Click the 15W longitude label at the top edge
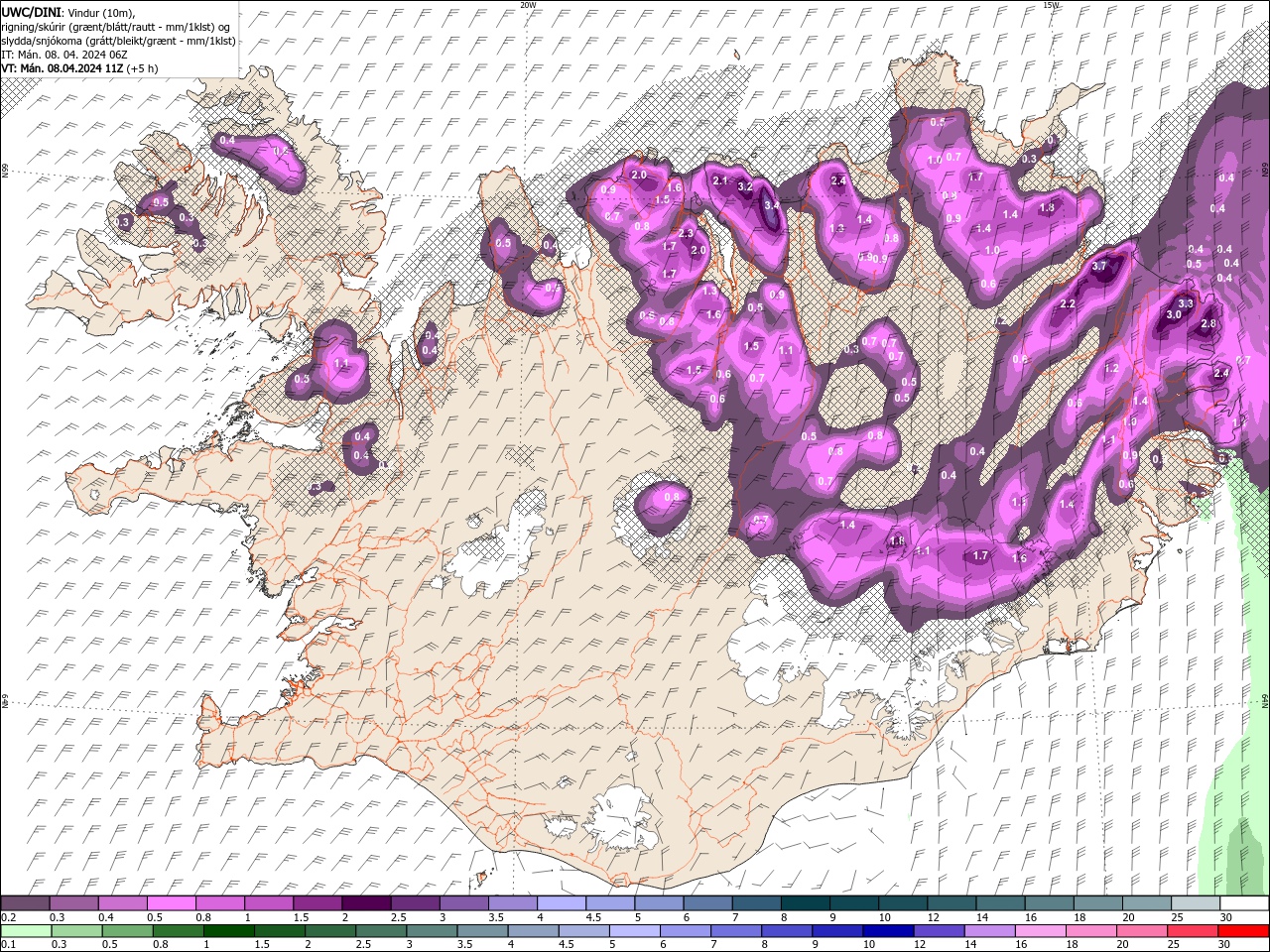The image size is (1270, 952). click(1051, 5)
